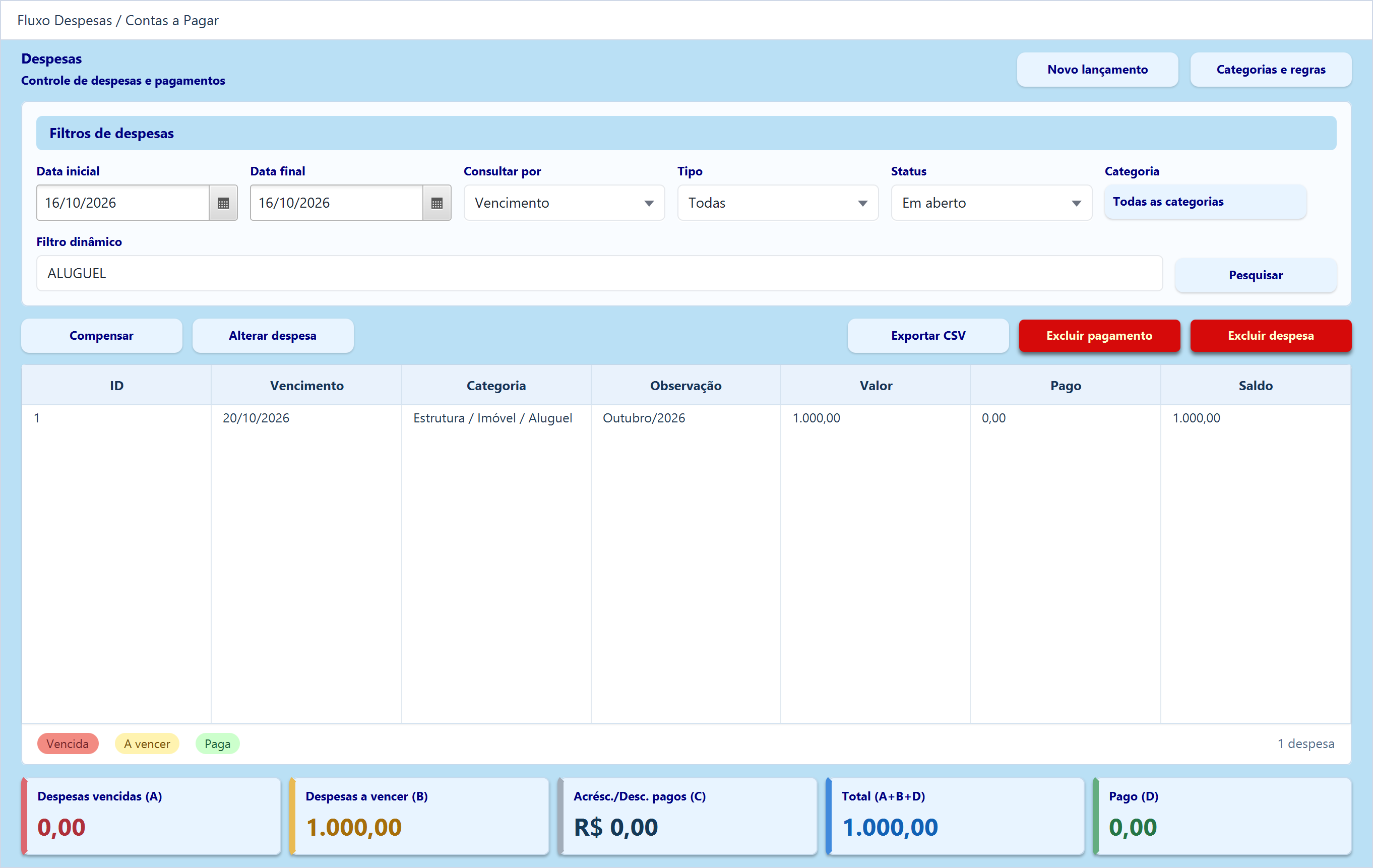The width and height of the screenshot is (1373, 868).
Task: Click the Pago (D) summary card
Action: [1222, 816]
